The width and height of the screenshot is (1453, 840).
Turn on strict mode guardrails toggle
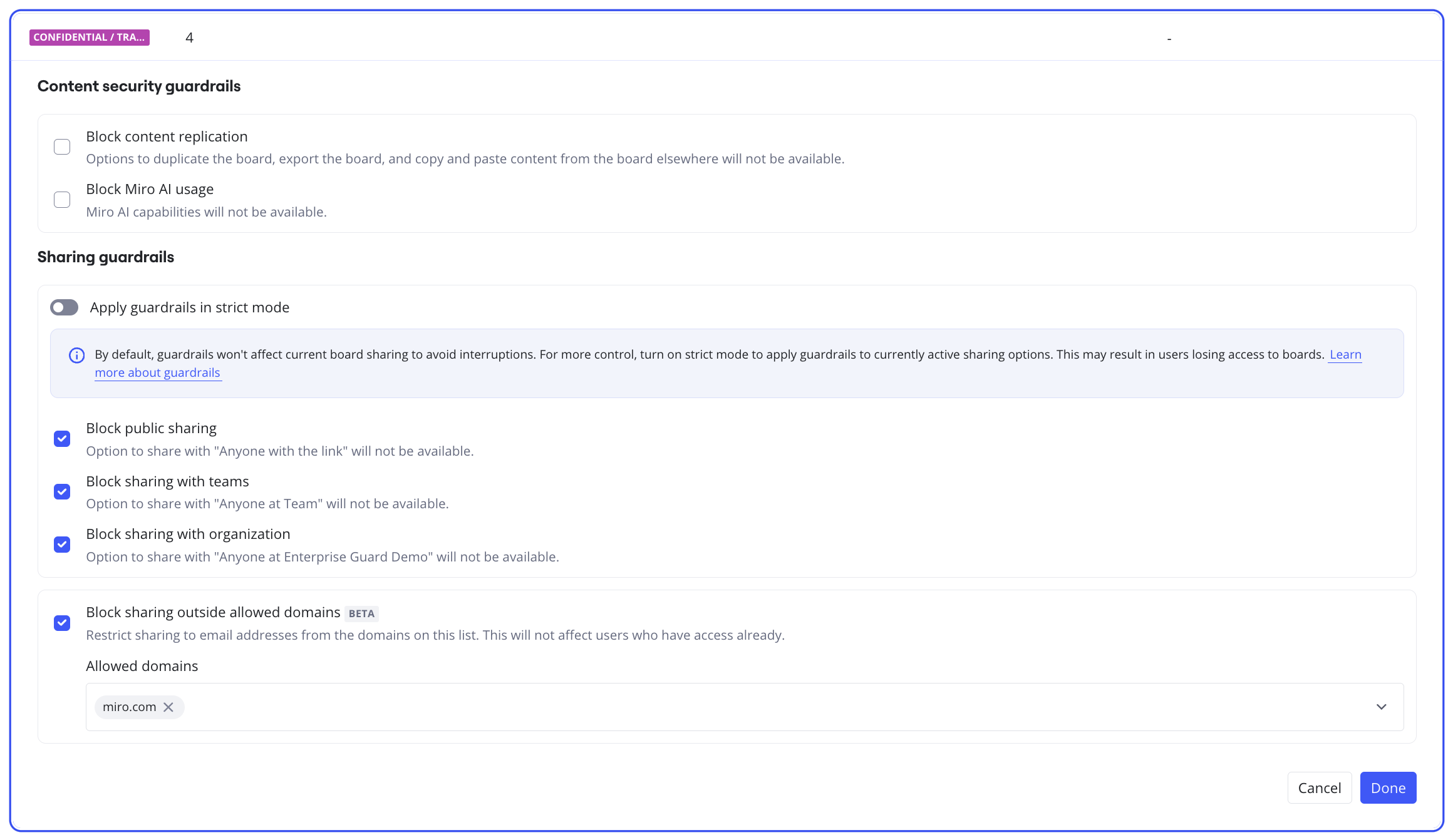click(x=65, y=307)
